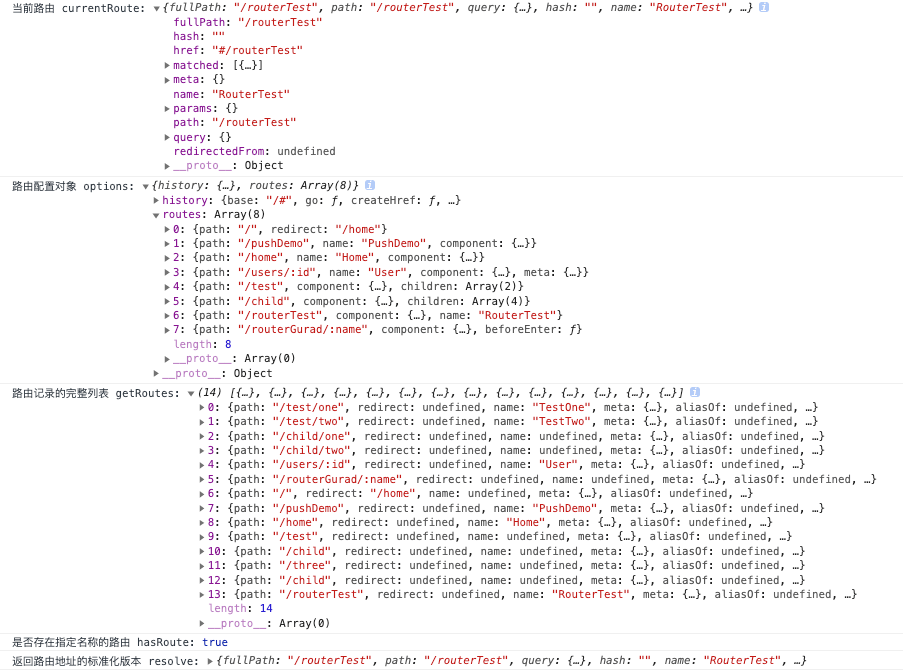Click the redirectedFrom: undefined property
Image resolution: width=903 pixels, height=672 pixels.
point(255,151)
